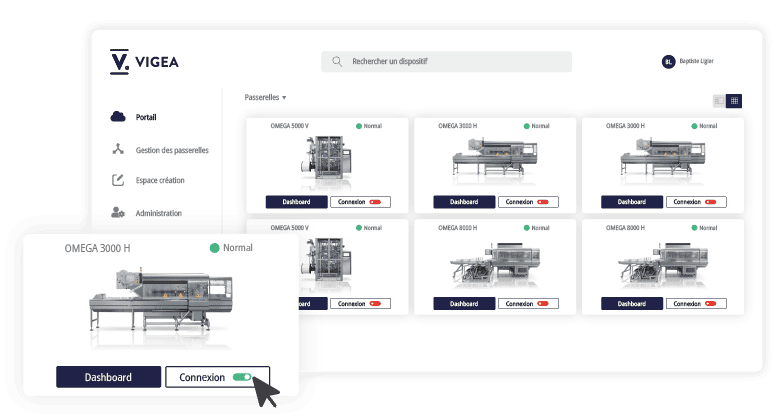
Task: Switch to list view layout icon
Action: (719, 101)
